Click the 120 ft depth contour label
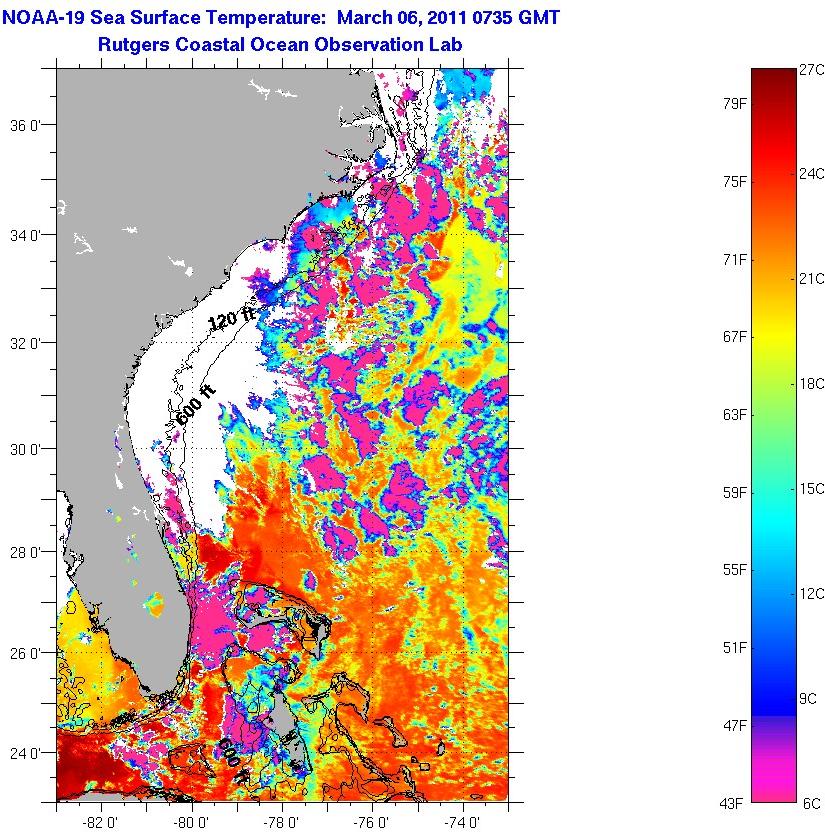This screenshot has height=832, width=825. click(x=231, y=318)
